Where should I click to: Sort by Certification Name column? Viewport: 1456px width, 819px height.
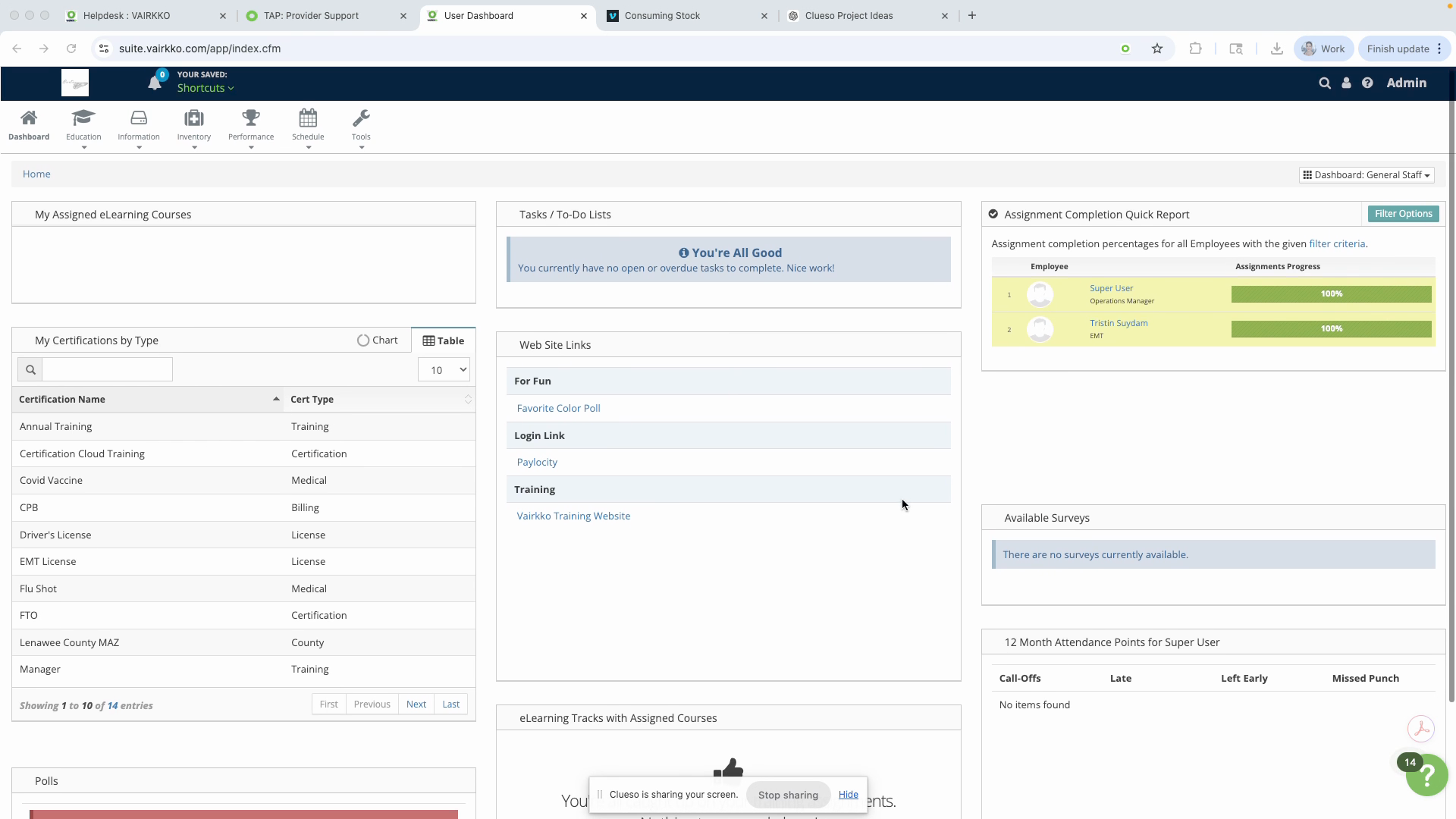point(148,400)
